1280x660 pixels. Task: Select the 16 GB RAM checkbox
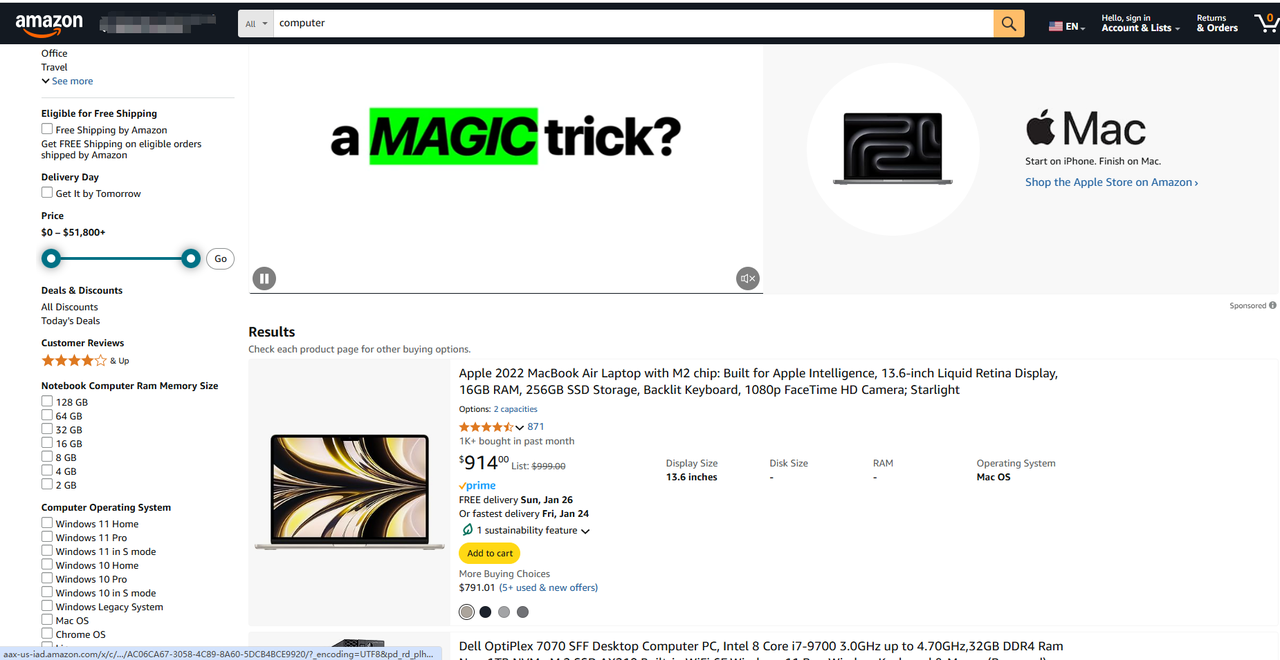pyautogui.click(x=47, y=443)
